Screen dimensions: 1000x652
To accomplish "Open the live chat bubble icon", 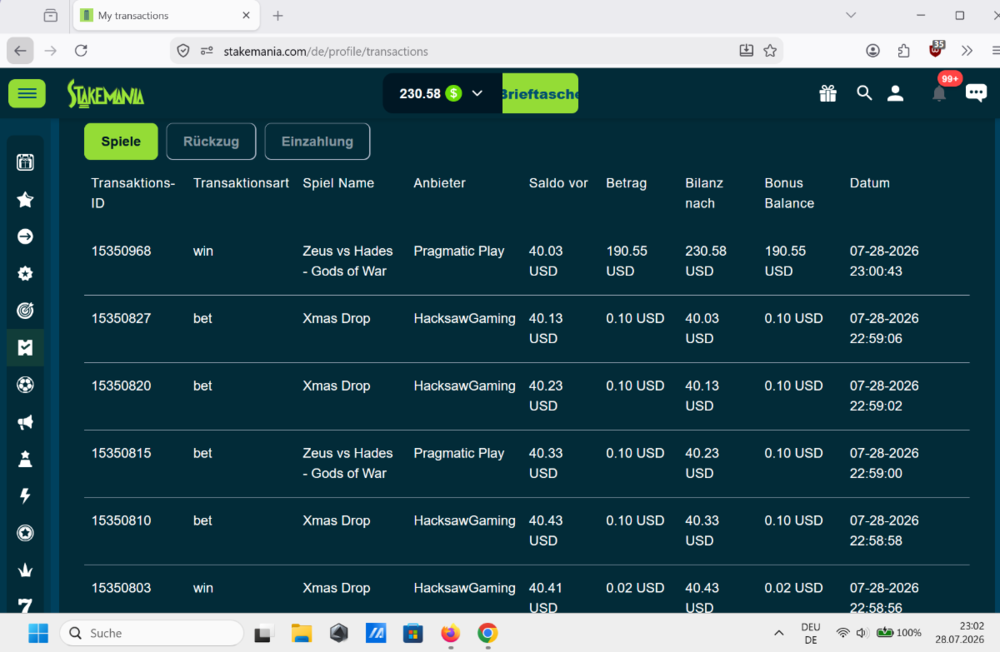I will click(976, 93).
